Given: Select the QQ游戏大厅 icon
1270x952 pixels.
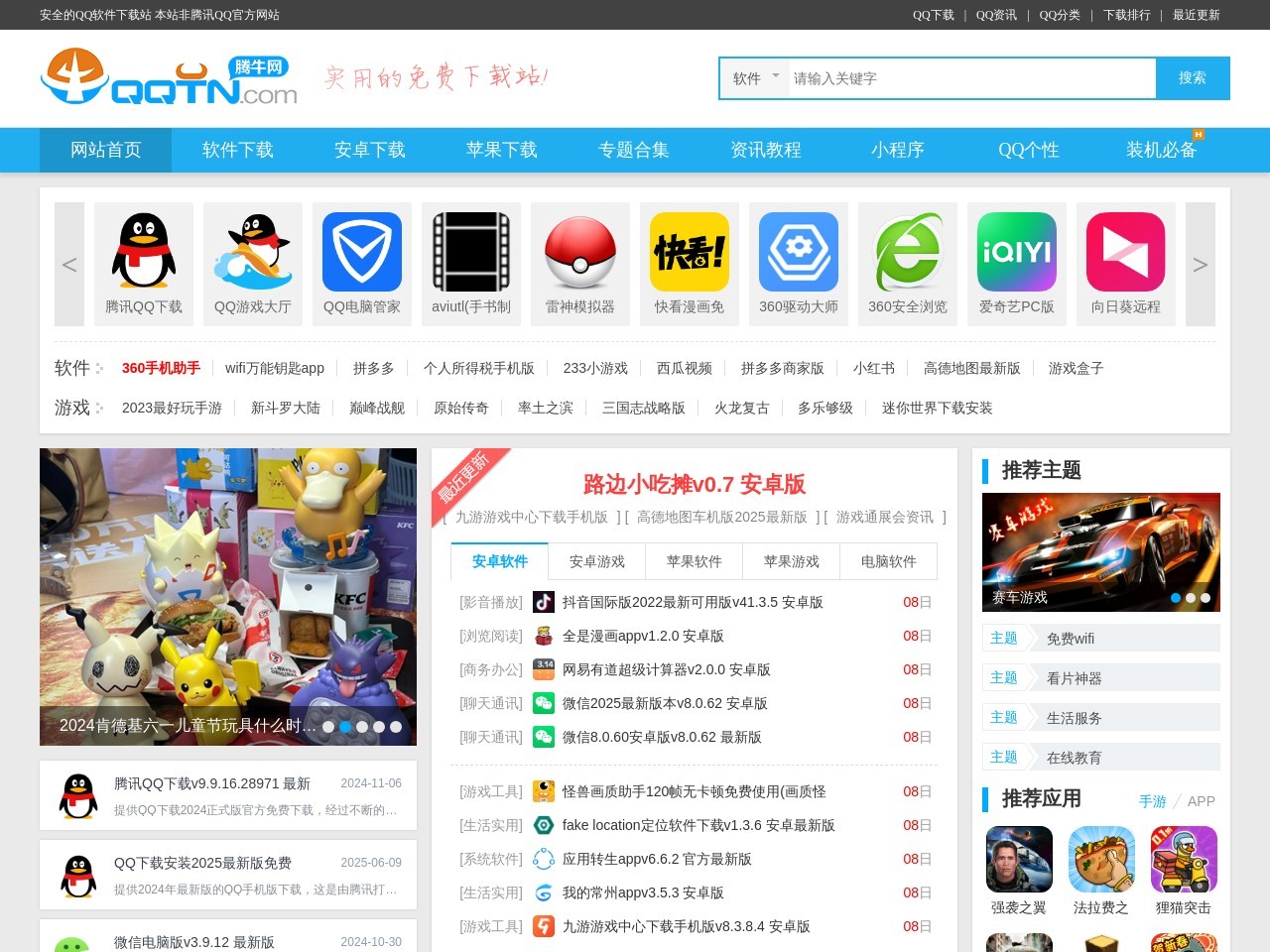Looking at the screenshot, I should tap(252, 251).
